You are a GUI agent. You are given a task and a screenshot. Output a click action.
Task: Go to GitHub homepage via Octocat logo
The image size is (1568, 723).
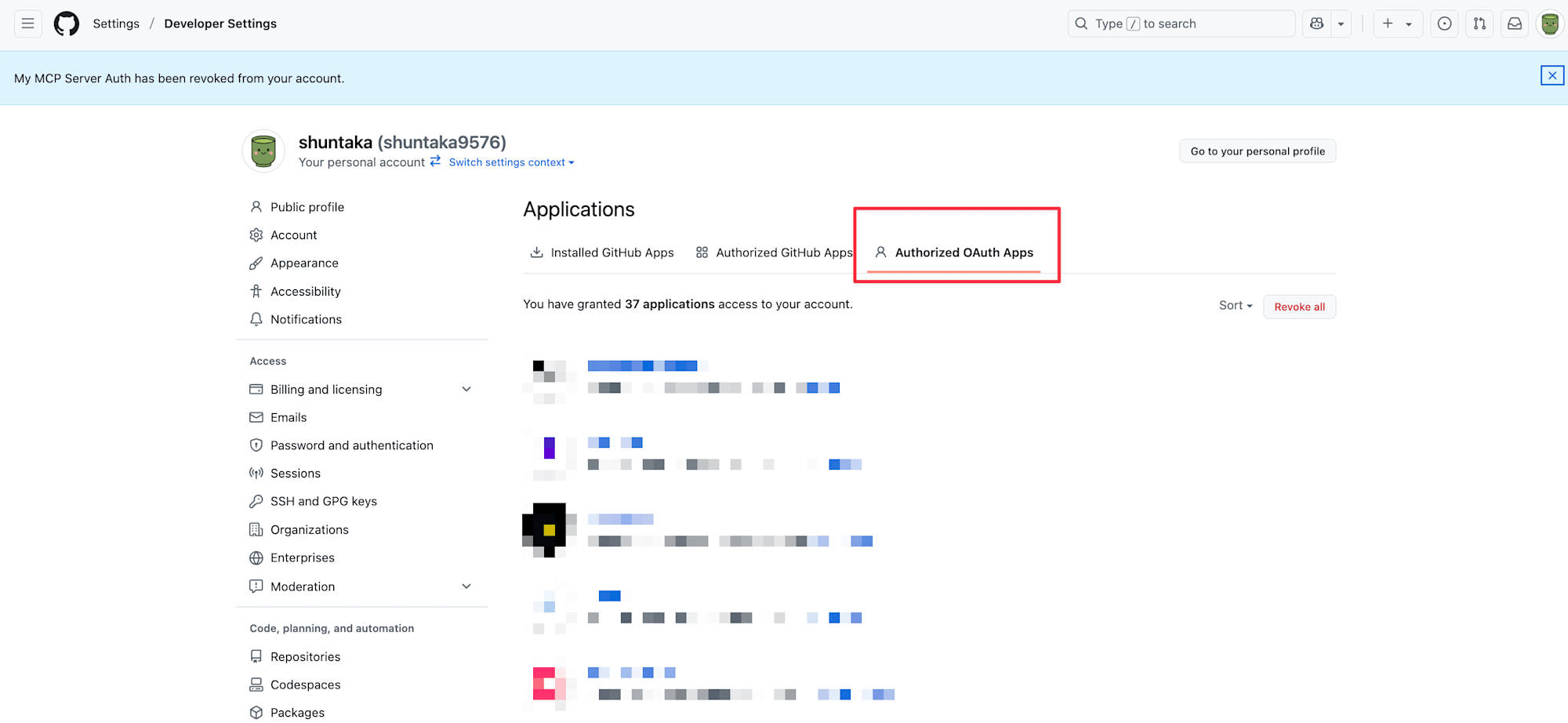pyautogui.click(x=67, y=24)
